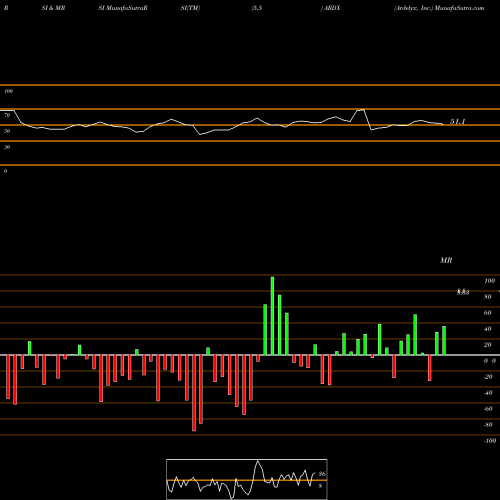
Task: Click the rightmost green MR histogram bar
Action: pyautogui.click(x=444, y=340)
